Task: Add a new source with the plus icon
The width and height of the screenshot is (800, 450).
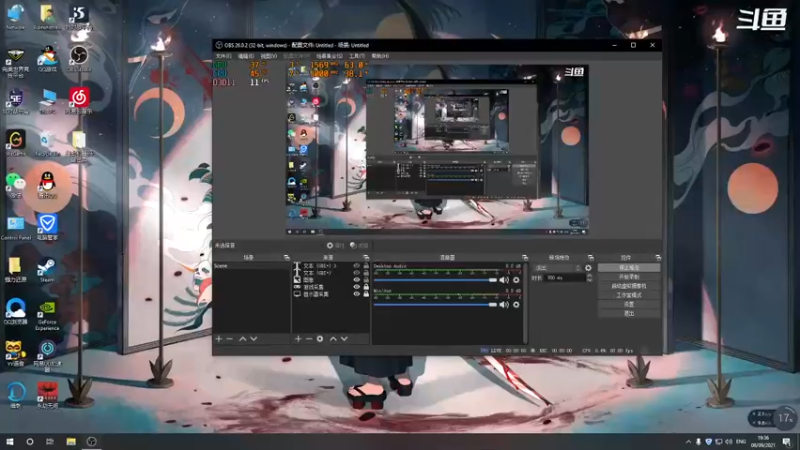Action: (x=298, y=339)
